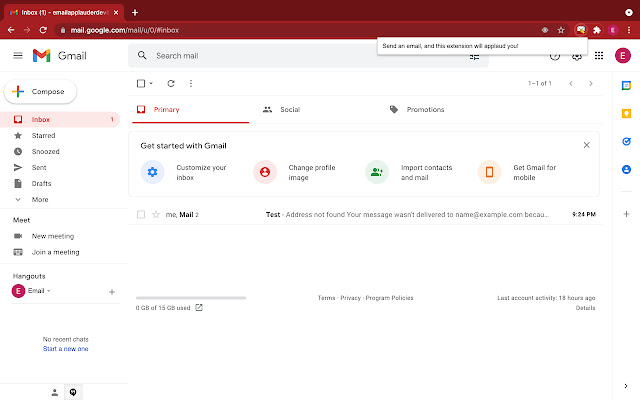Open Hangouts contacts person icon at bottom
Viewport: 640px width, 400px height.
click(55, 392)
